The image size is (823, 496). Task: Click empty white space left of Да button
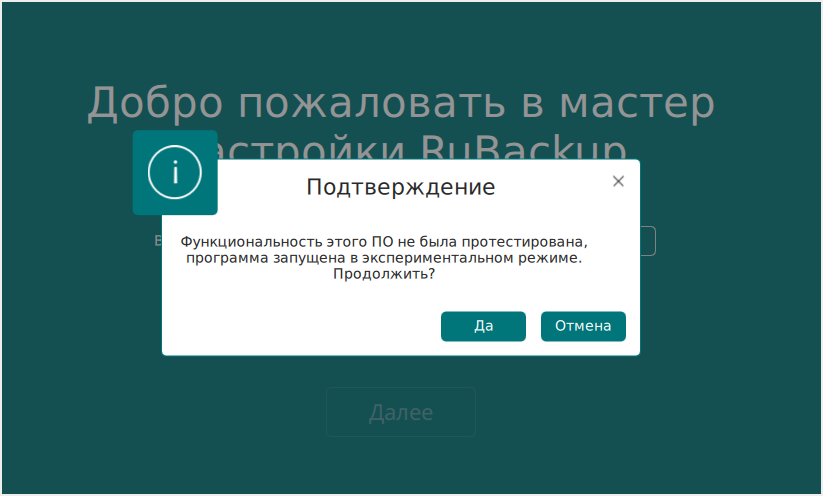[300, 327]
